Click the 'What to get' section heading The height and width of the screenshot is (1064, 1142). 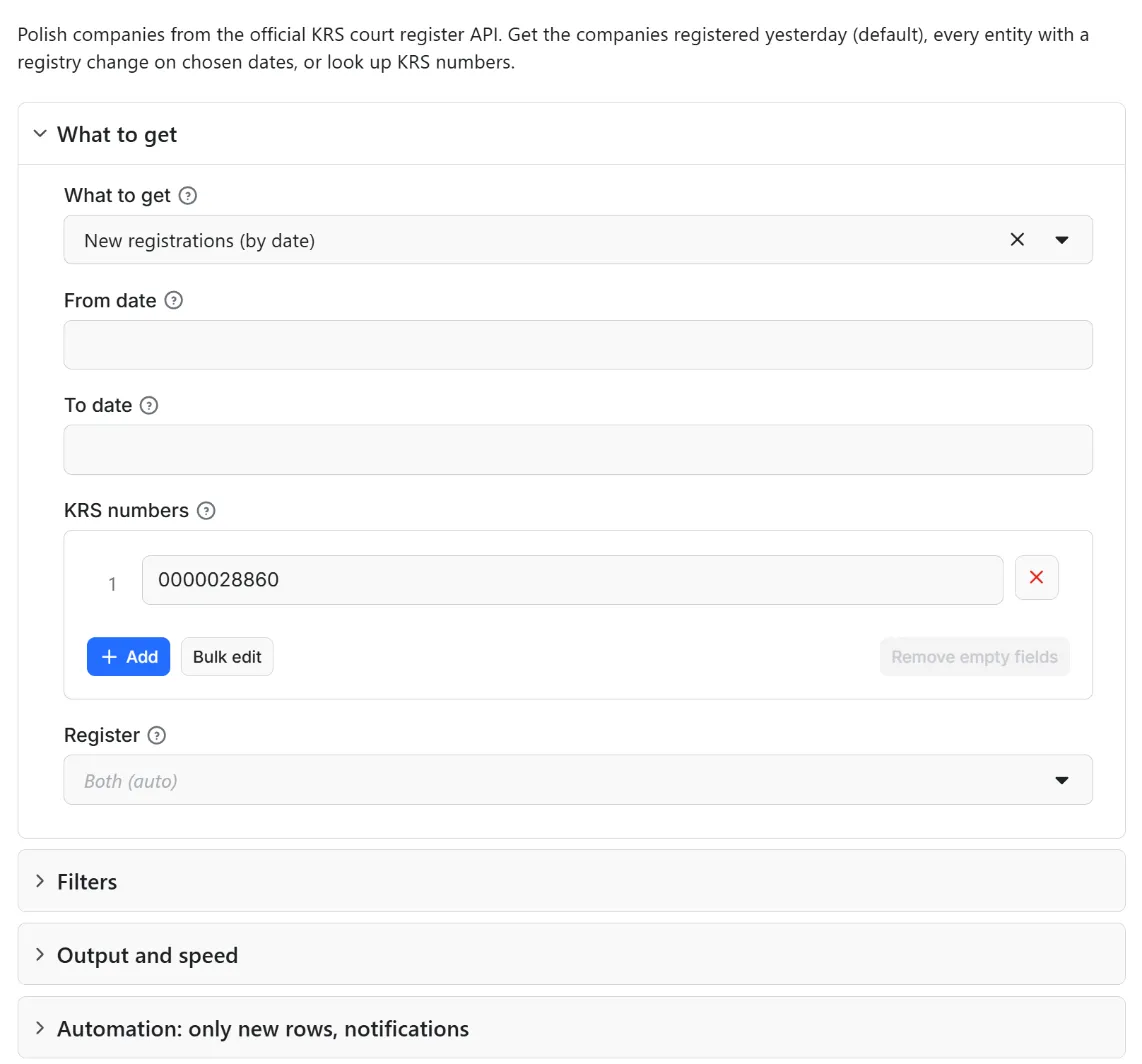coord(117,135)
